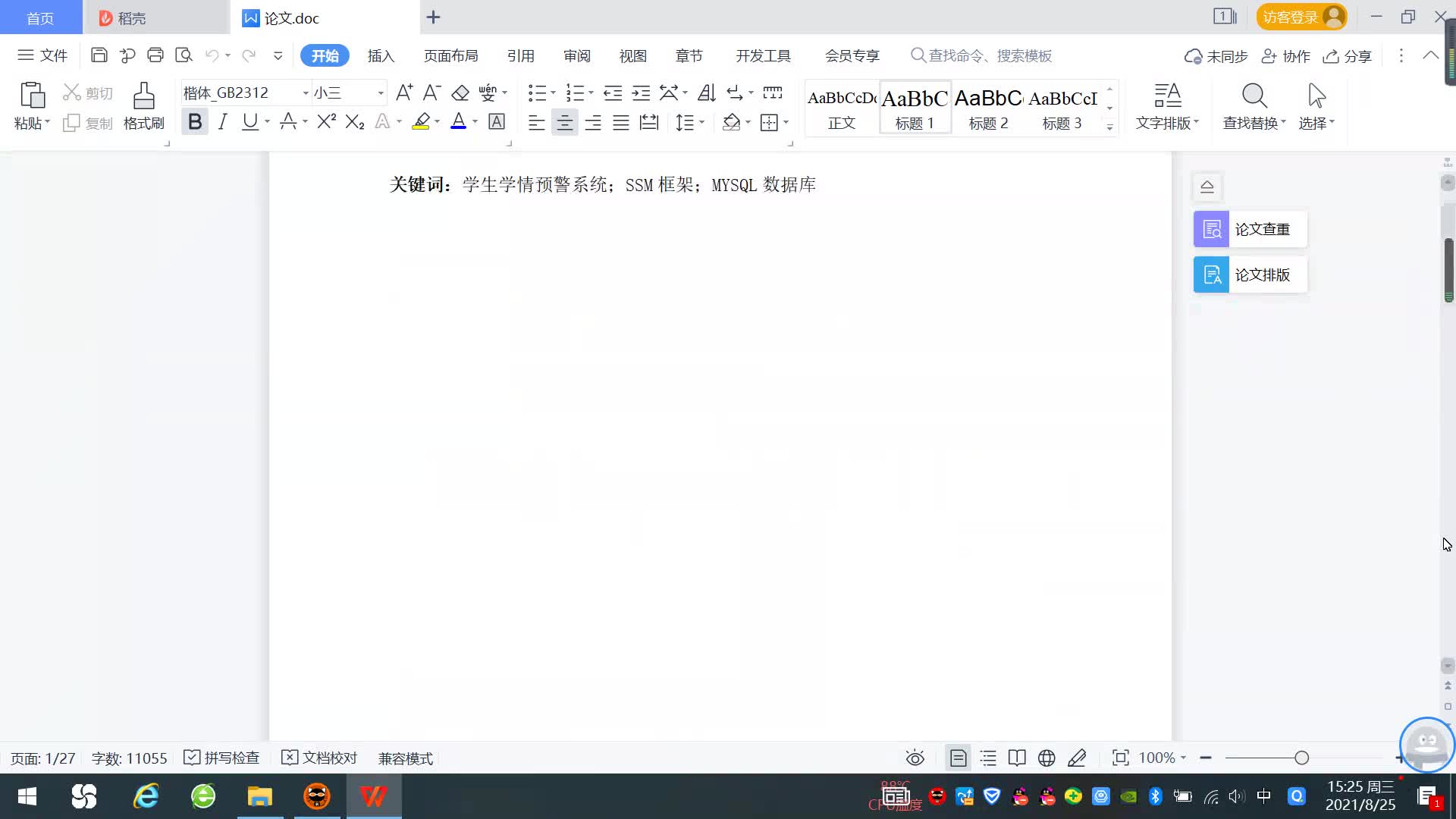The height and width of the screenshot is (819, 1456).
Task: Toggle spell check in status bar
Action: pyautogui.click(x=222, y=758)
